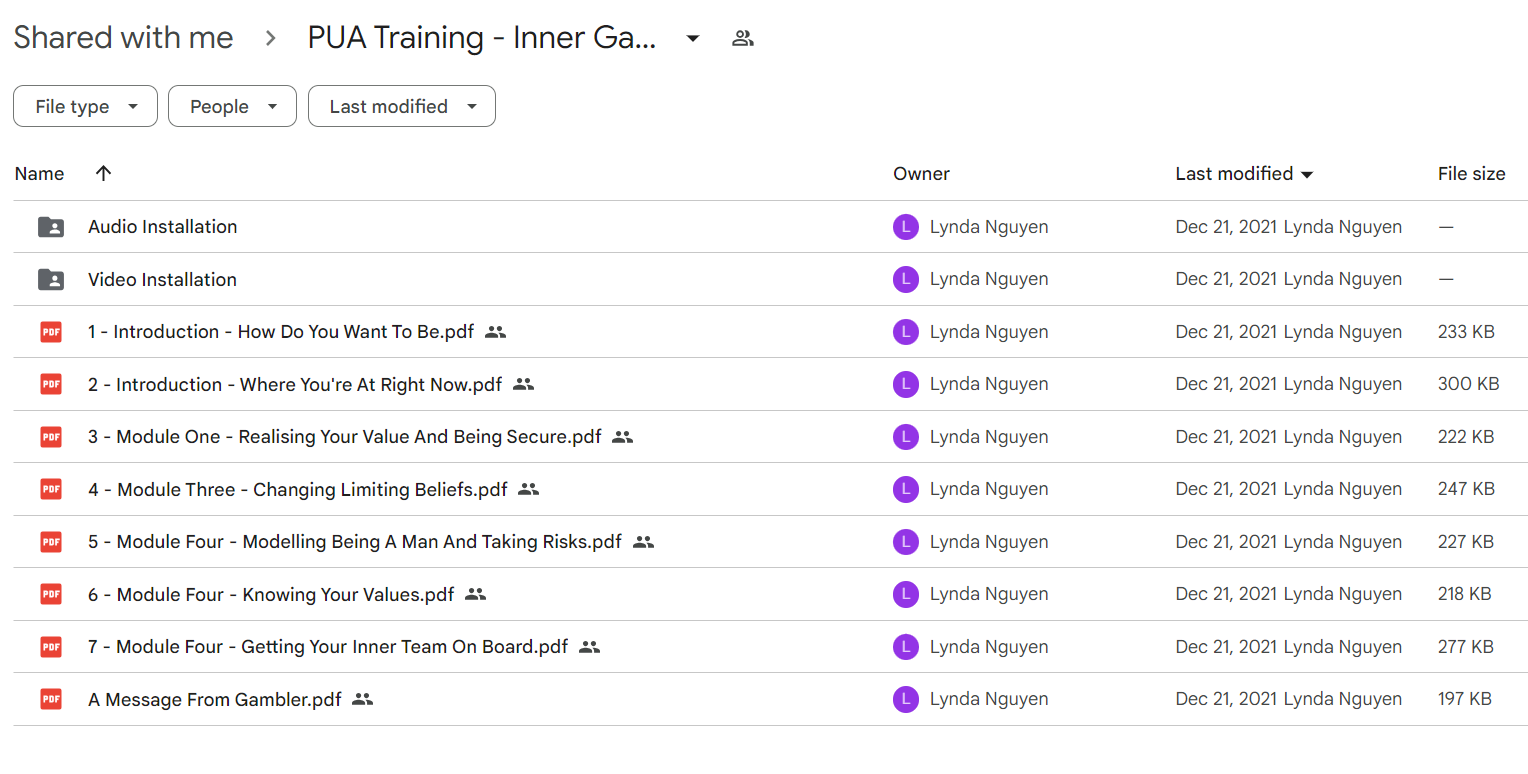Go back to Shared with me
The height and width of the screenshot is (774, 1528).
point(123,38)
